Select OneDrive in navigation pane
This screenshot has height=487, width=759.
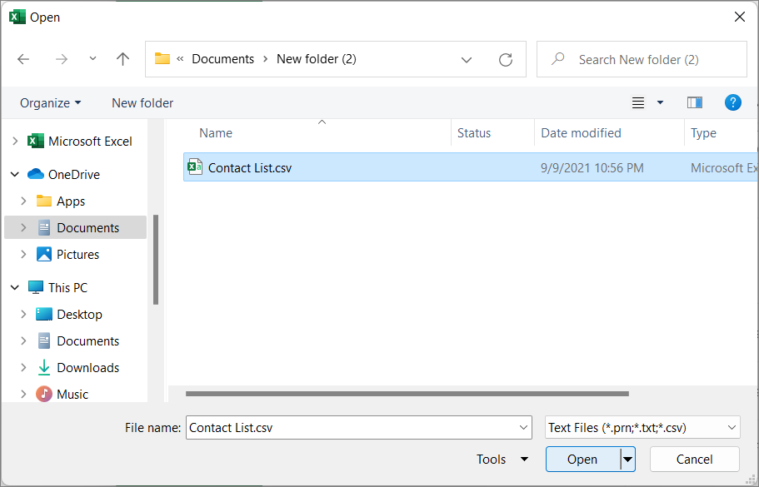point(74,174)
